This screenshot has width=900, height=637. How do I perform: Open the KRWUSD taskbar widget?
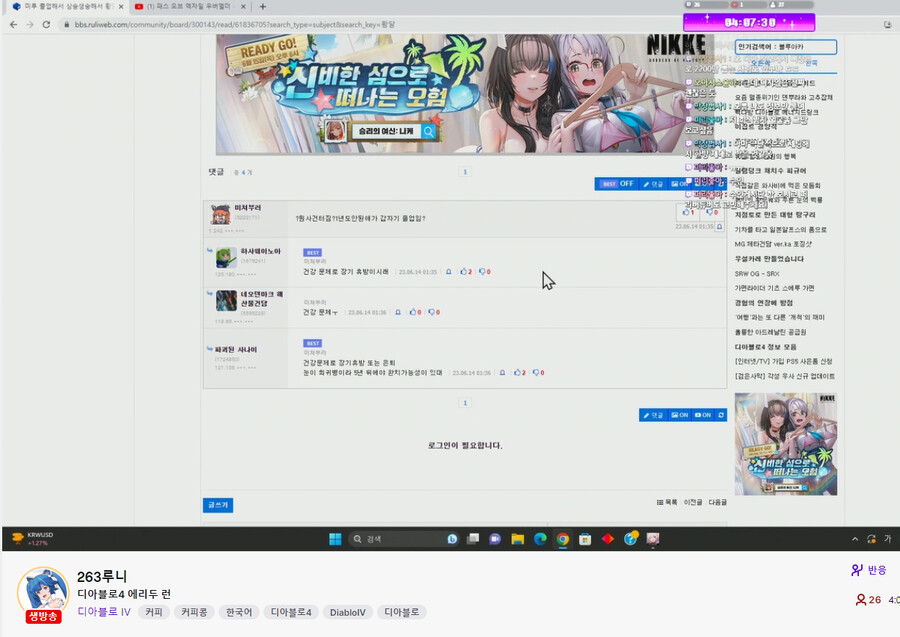(x=33, y=538)
